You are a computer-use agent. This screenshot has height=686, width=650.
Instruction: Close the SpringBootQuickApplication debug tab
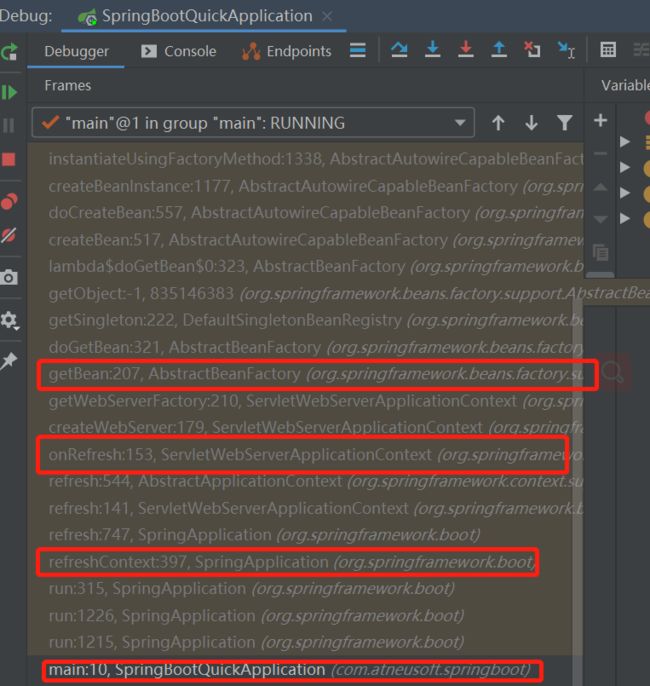click(x=327, y=17)
